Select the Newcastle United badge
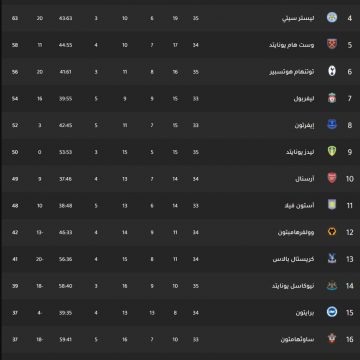This screenshot has height=360, width=360. coord(332,285)
